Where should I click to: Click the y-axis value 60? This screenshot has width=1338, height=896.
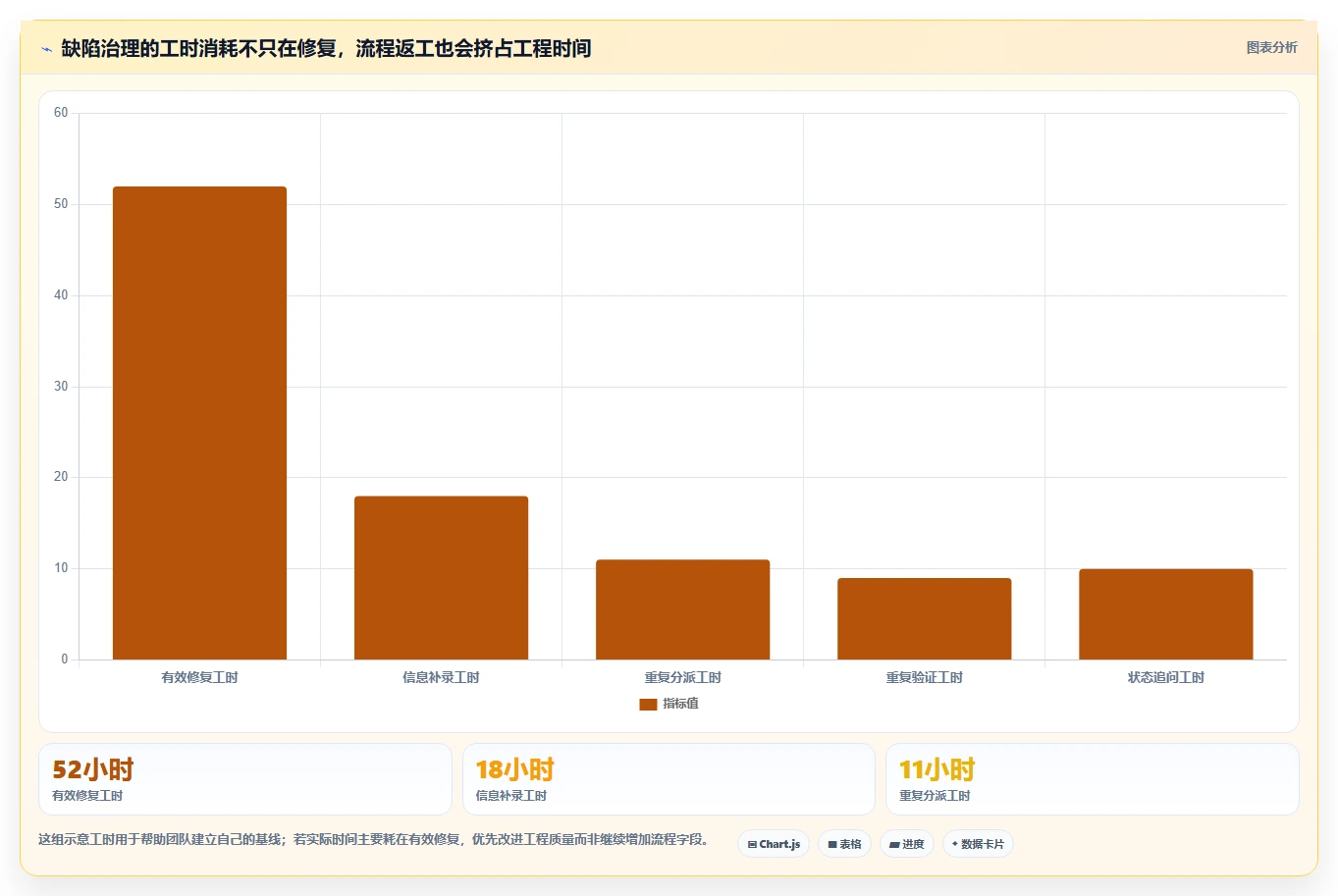[x=61, y=113]
